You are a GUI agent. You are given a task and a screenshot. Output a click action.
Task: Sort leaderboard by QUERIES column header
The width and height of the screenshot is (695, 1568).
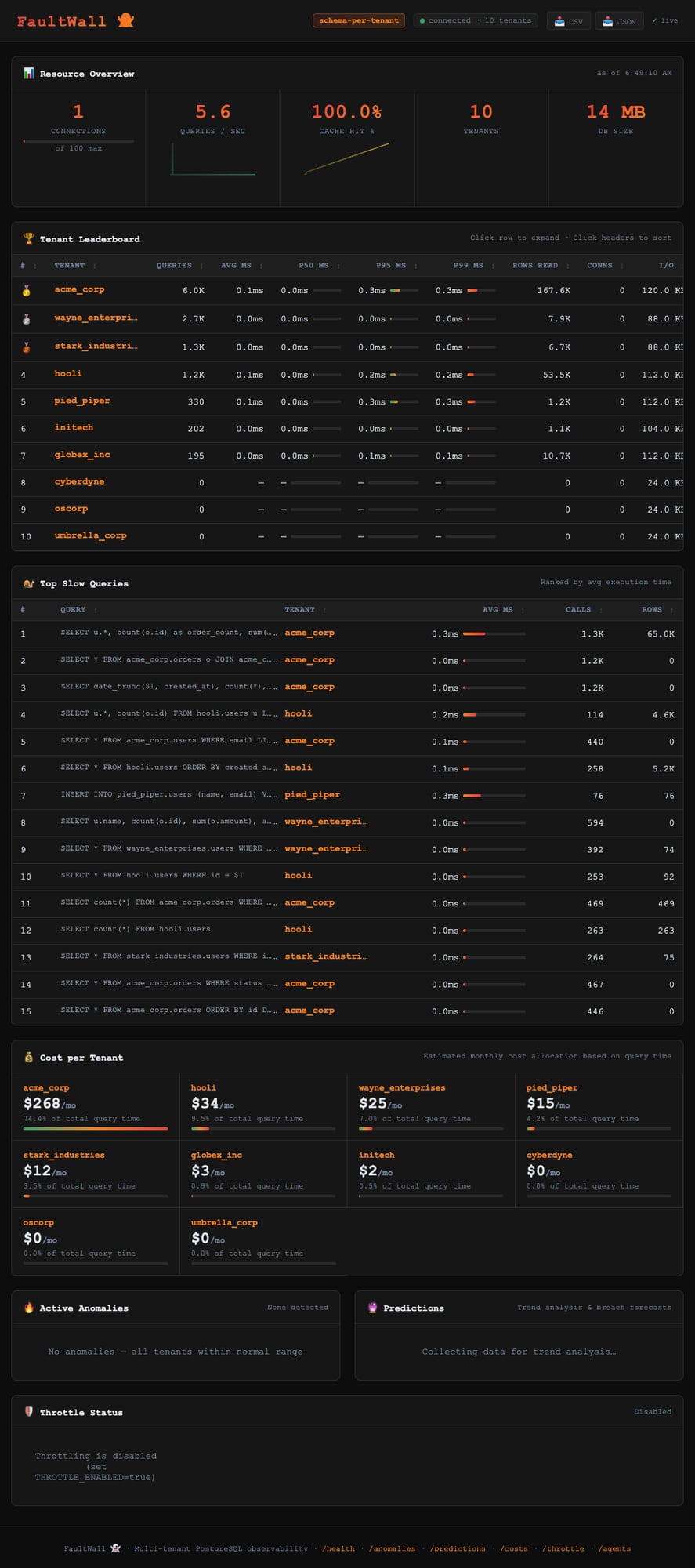pyautogui.click(x=179, y=266)
